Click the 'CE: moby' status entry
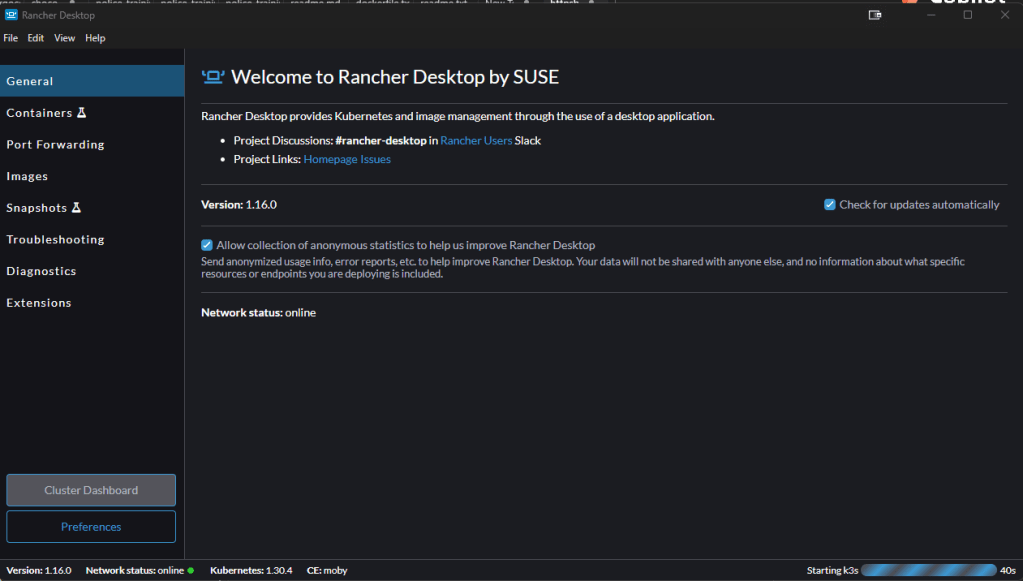Viewport: 1023px width, 581px height. point(327,571)
